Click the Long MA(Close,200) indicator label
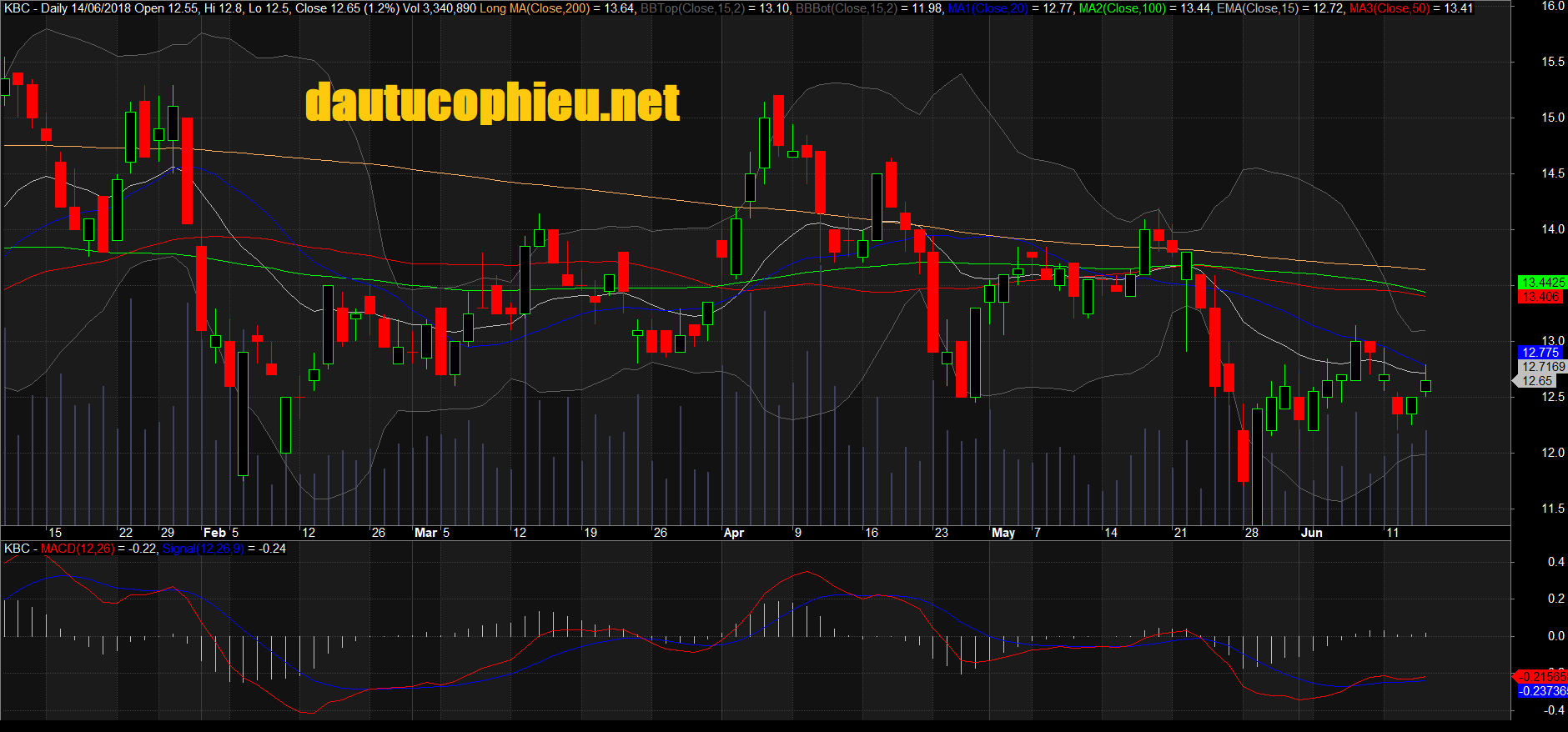The image size is (1568, 732). coord(535,8)
